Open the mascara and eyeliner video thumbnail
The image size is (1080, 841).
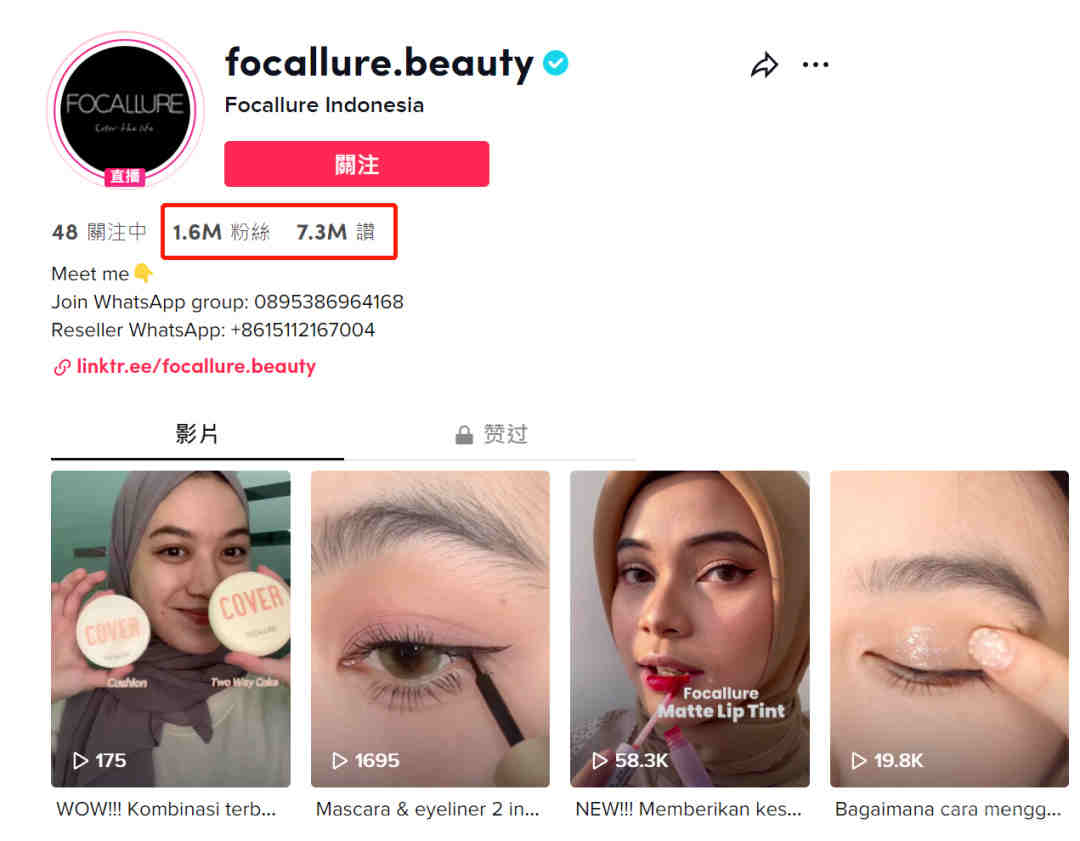pyautogui.click(x=430, y=629)
